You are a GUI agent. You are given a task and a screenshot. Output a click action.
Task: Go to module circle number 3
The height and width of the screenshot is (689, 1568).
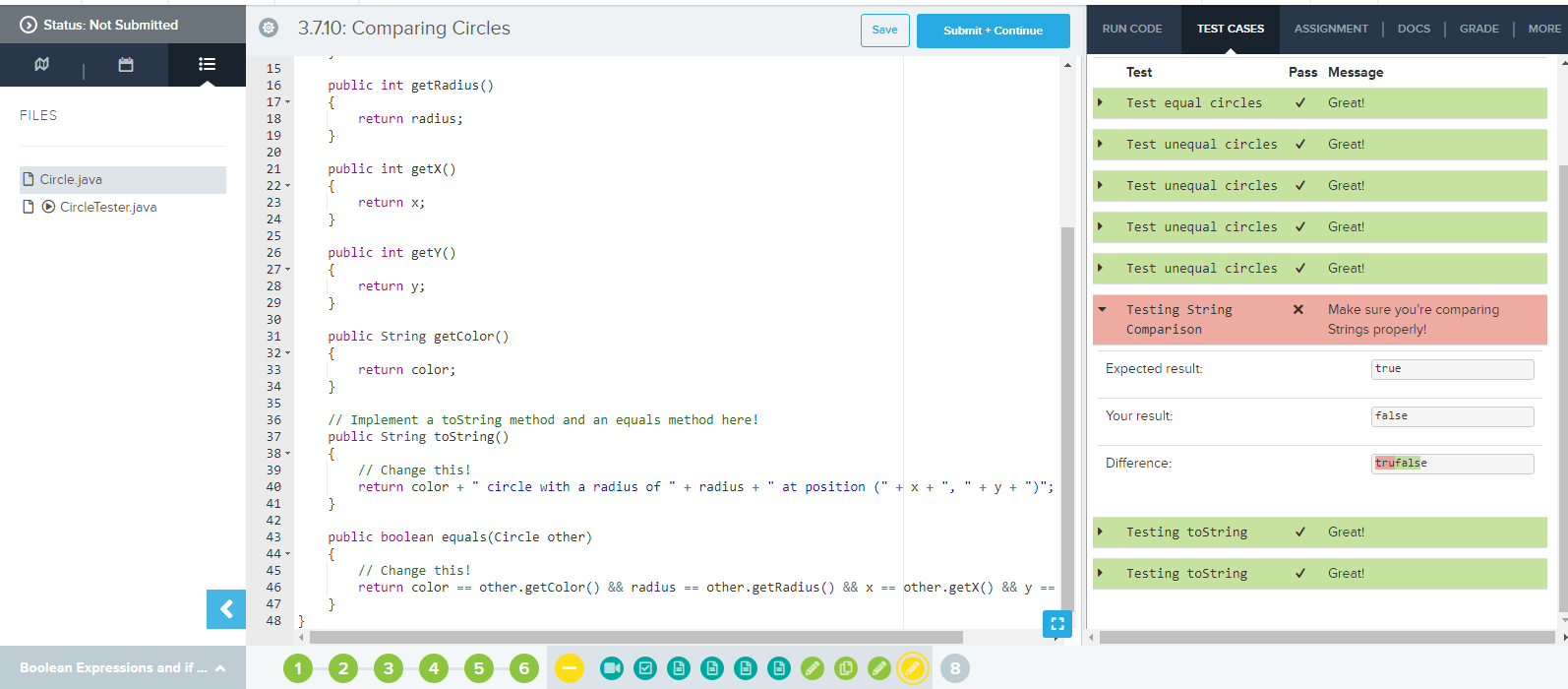pyautogui.click(x=389, y=668)
